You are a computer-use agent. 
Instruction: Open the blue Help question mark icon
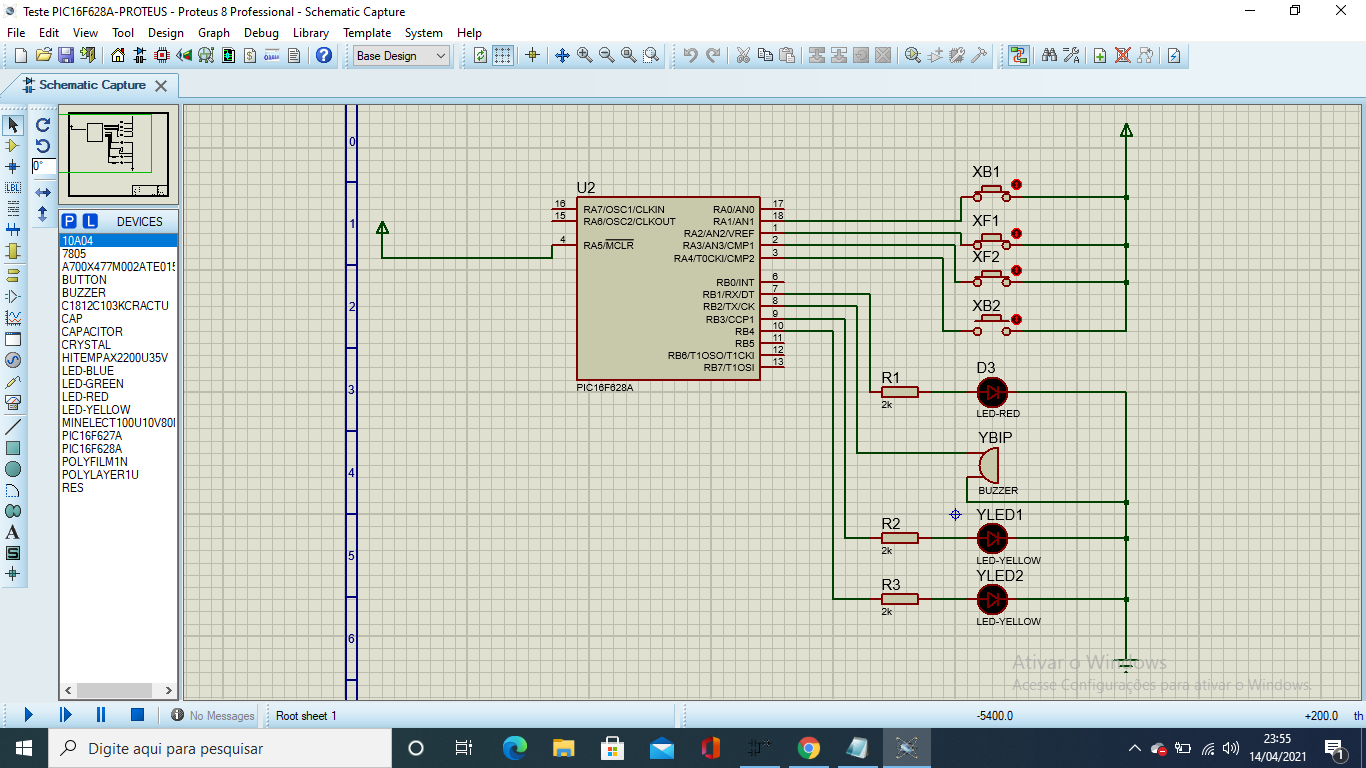point(323,55)
